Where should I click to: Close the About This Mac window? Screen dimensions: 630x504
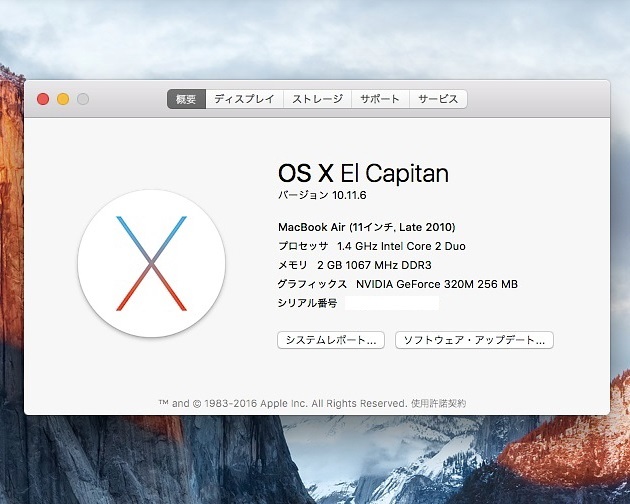click(43, 99)
